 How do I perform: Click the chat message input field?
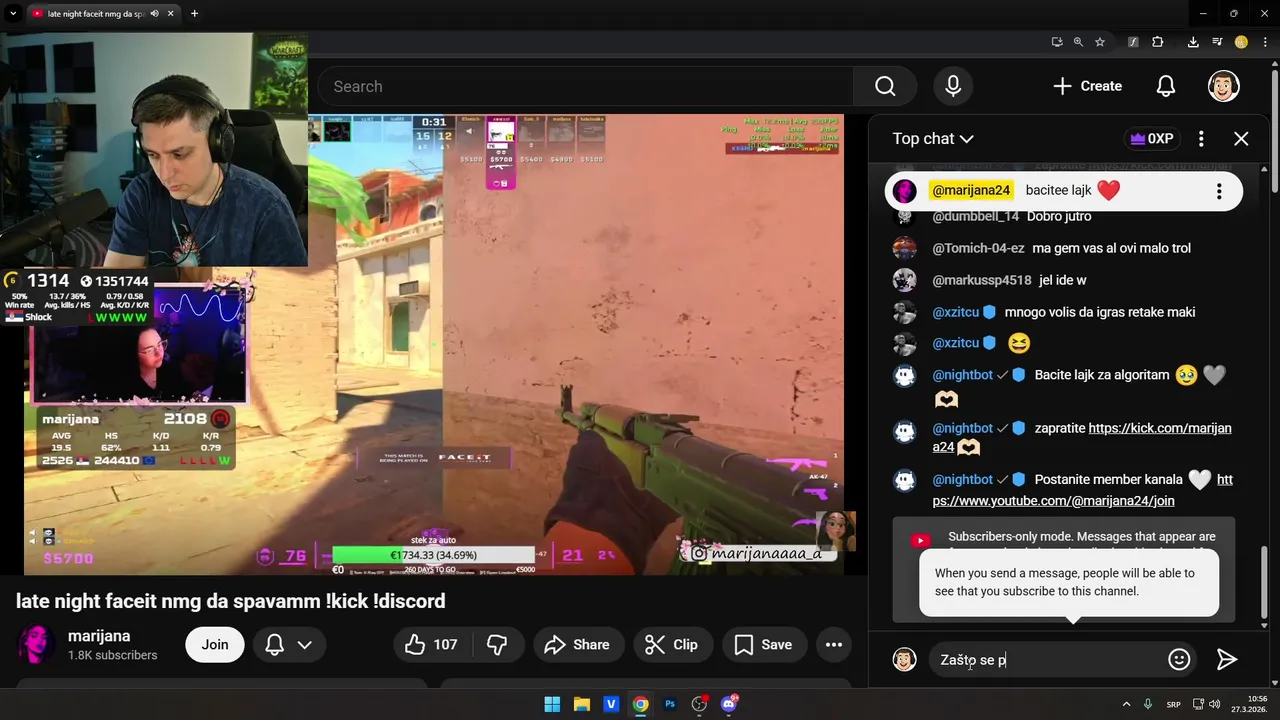point(1047,660)
